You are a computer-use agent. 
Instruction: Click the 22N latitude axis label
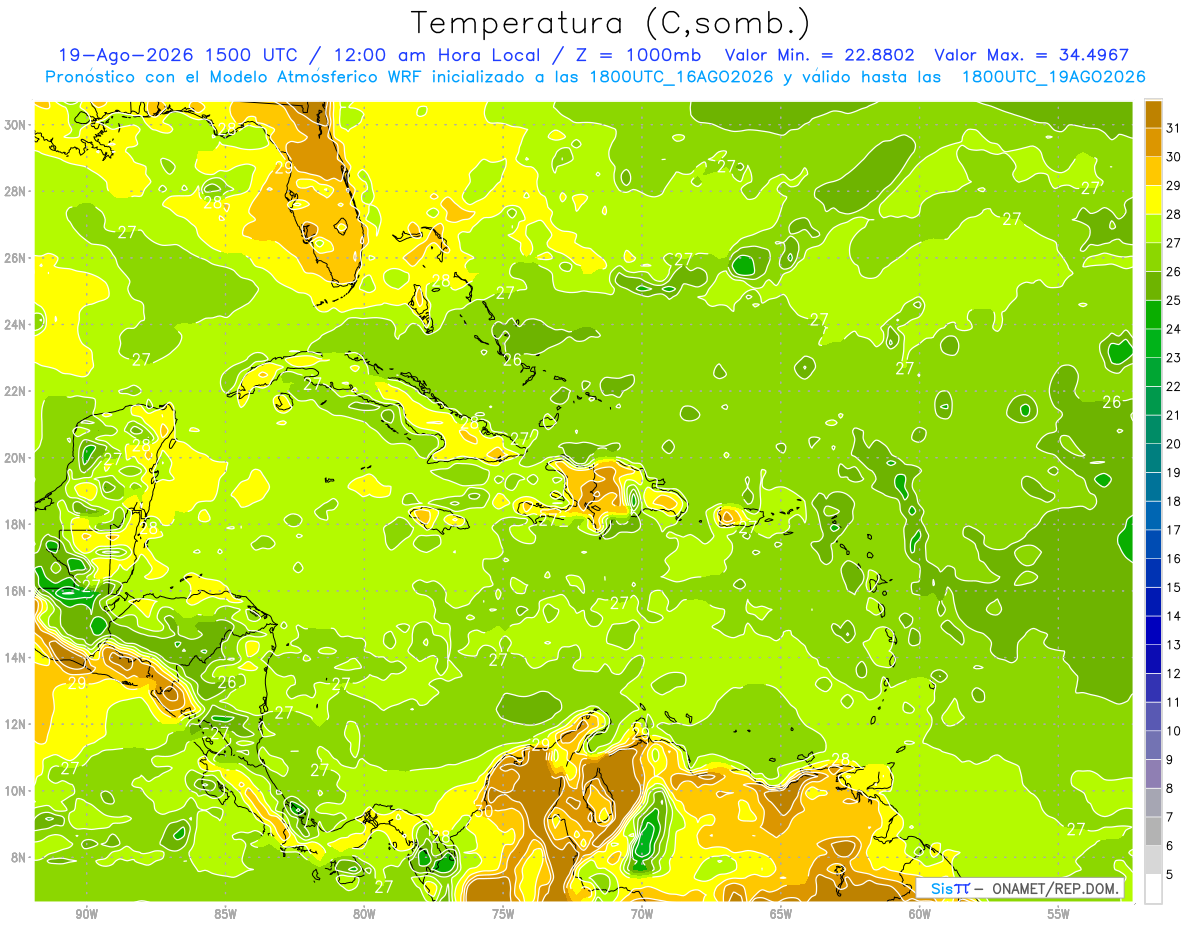pos(16,391)
